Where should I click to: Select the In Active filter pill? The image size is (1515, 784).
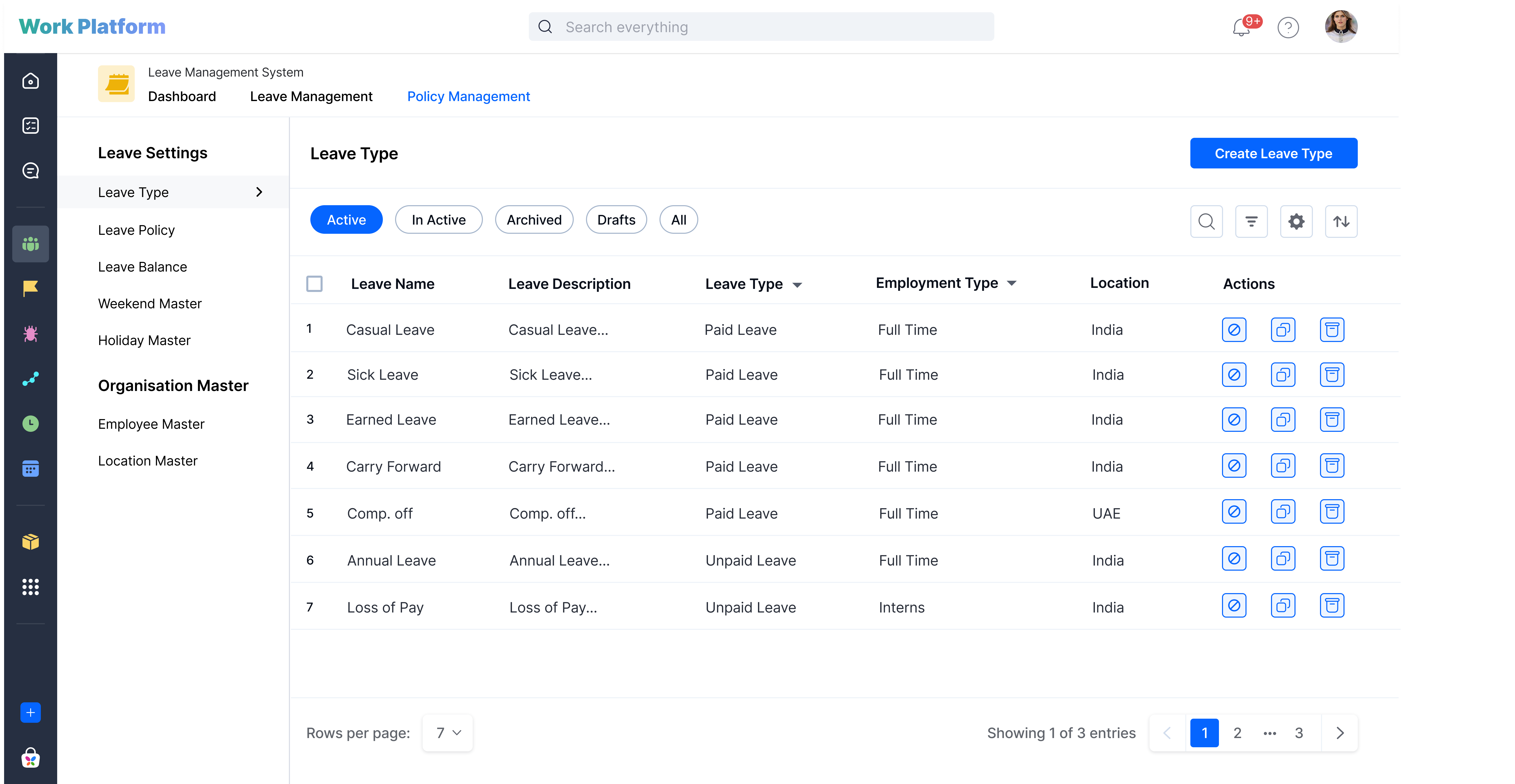coord(439,220)
